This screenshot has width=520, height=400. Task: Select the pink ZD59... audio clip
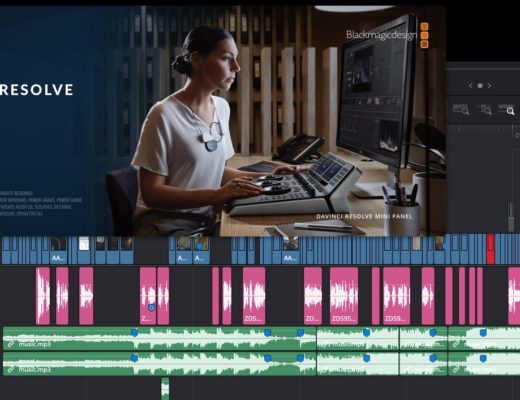tap(396, 296)
